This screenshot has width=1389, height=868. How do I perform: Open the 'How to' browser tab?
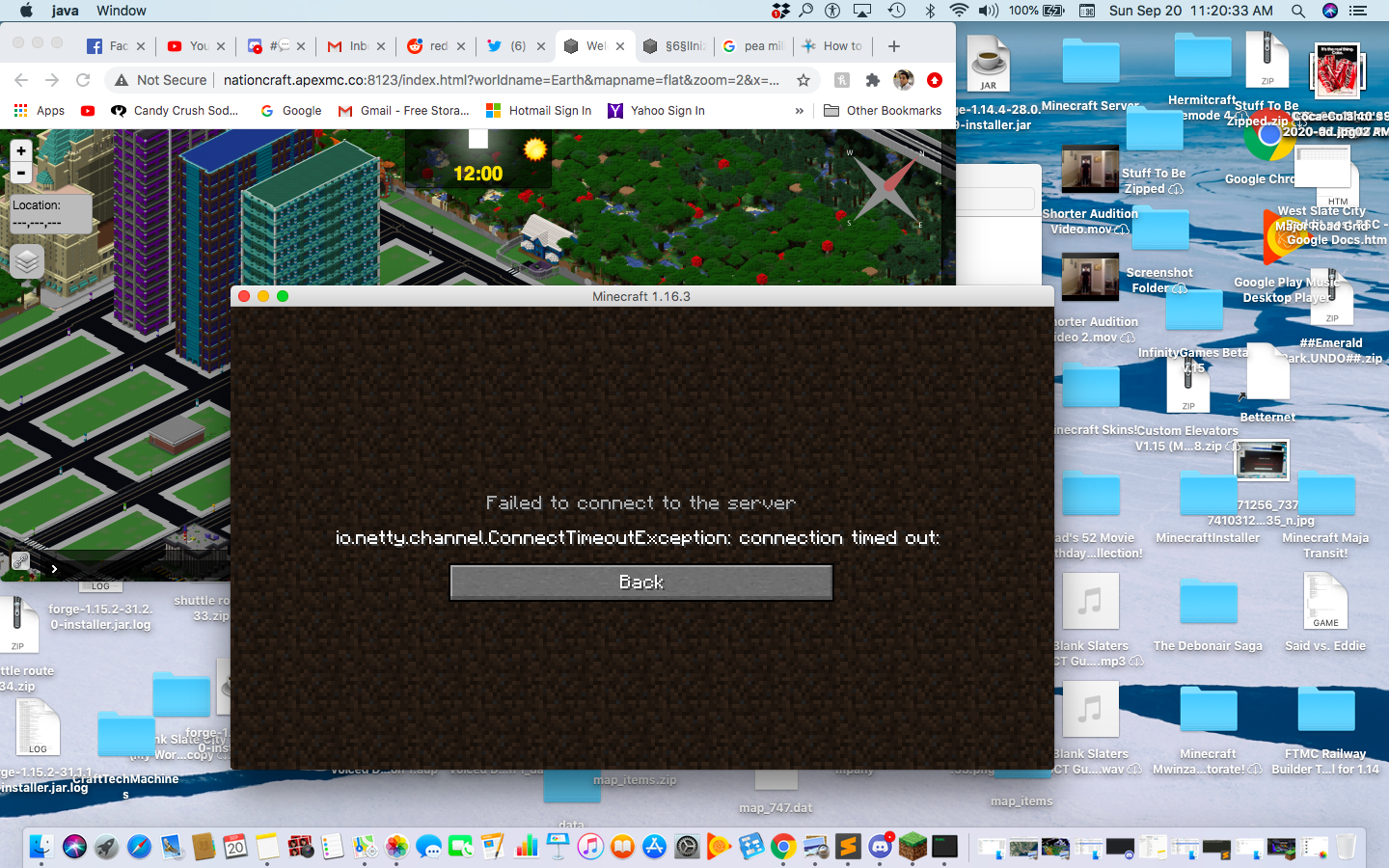tap(832, 45)
